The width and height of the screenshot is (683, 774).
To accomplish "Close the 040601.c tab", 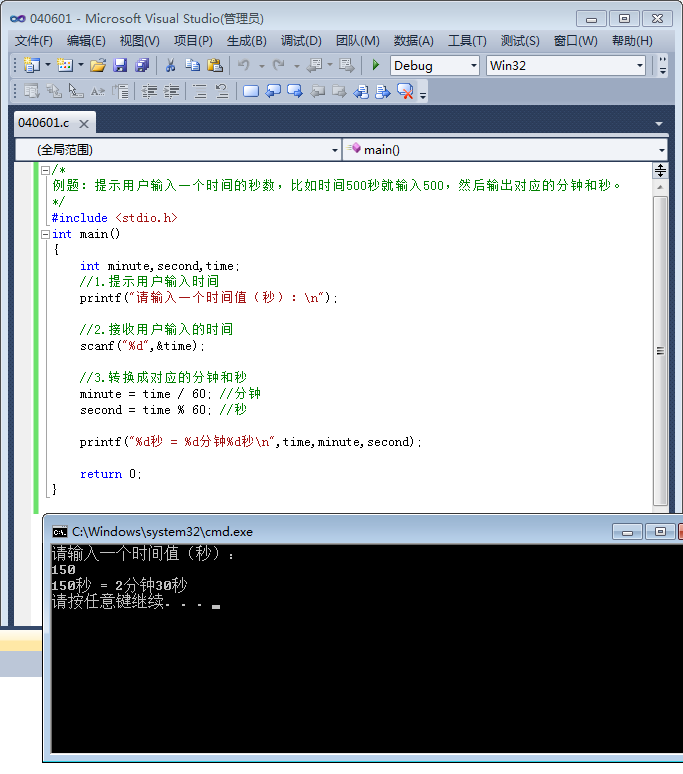I will point(84,123).
